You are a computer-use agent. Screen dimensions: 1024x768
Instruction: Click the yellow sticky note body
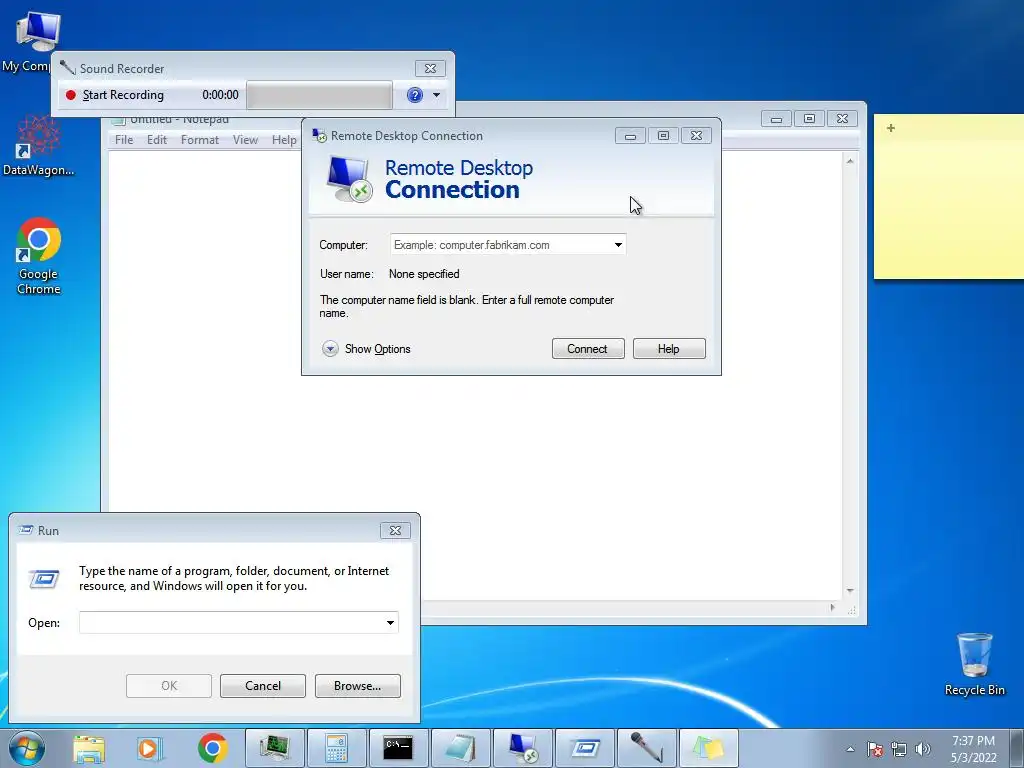949,209
